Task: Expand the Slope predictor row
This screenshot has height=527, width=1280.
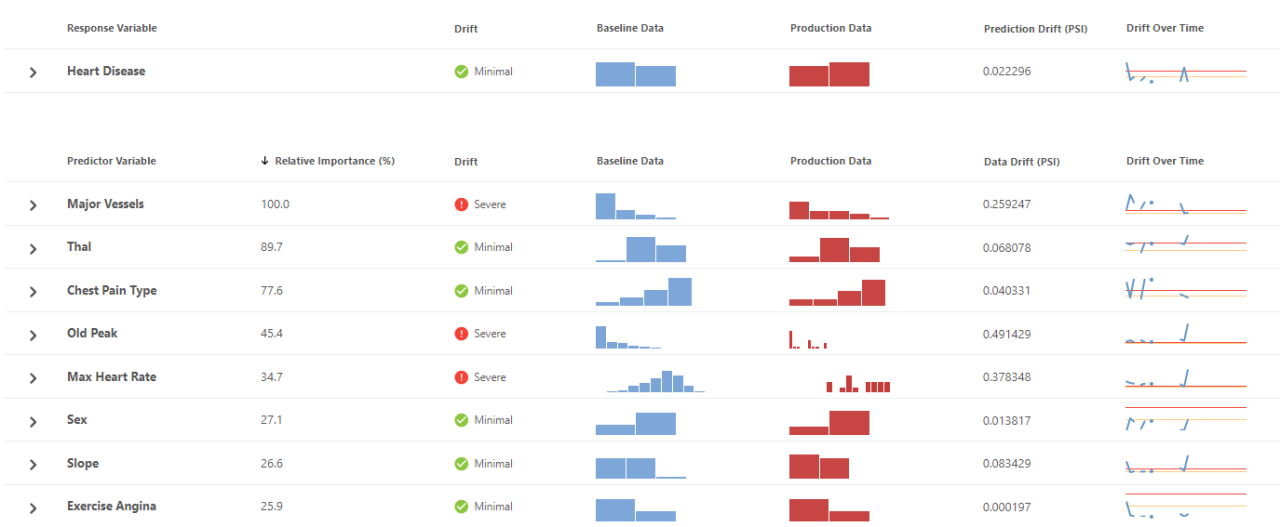Action: pyautogui.click(x=33, y=465)
